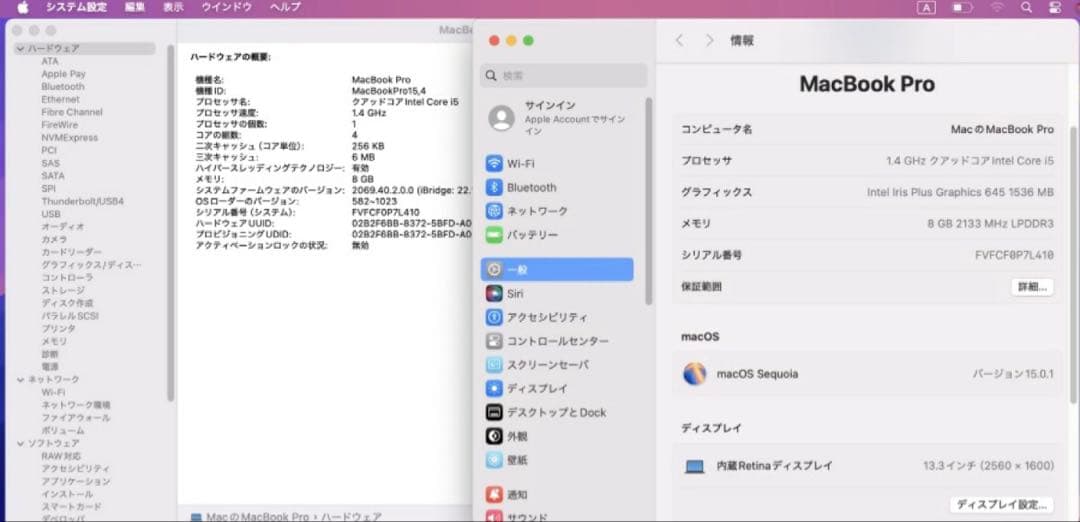Image resolution: width=1080 pixels, height=522 pixels.
Task: Select Thunderbolt/USB4 in System Information sidebar
Action: coord(83,201)
